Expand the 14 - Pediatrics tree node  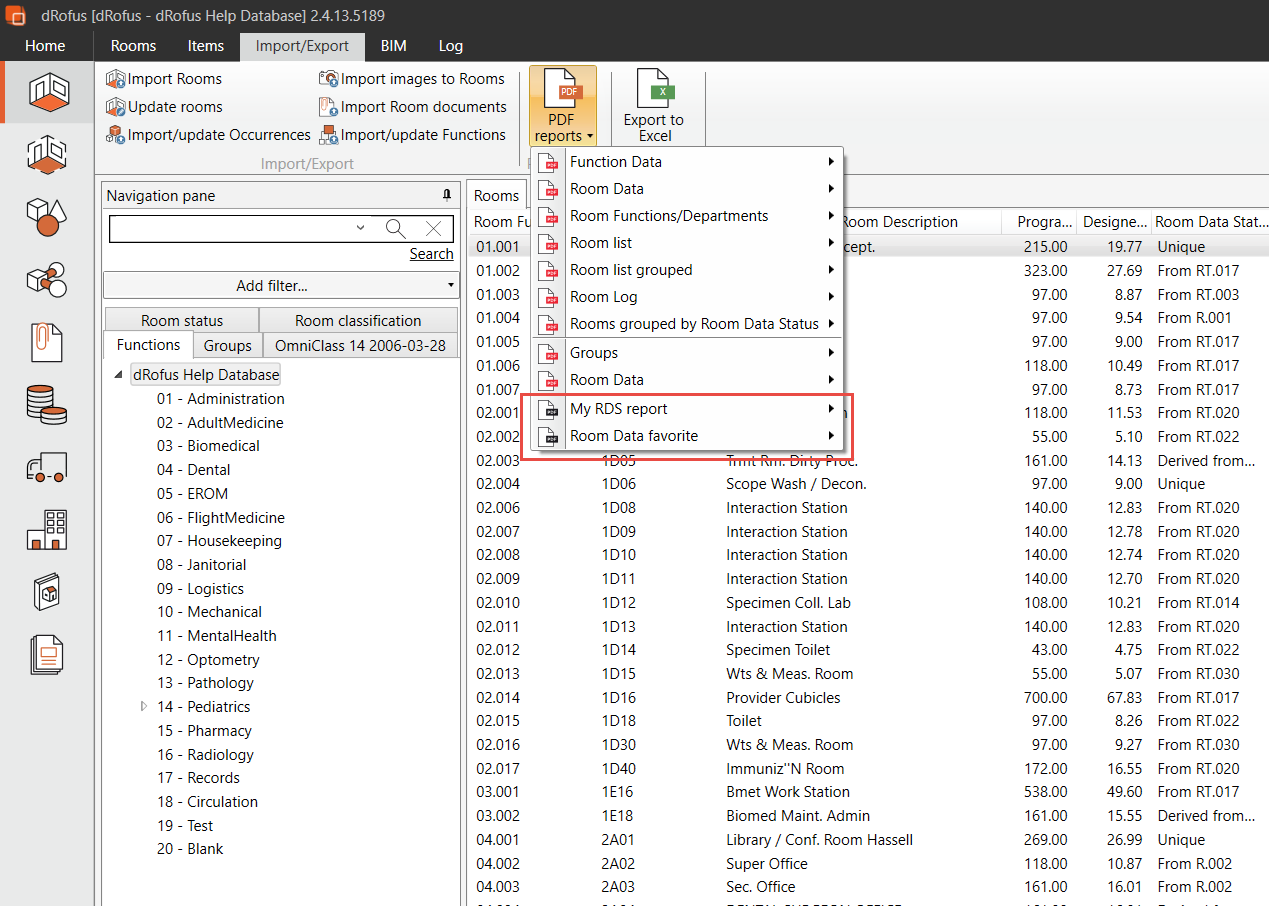pyautogui.click(x=142, y=707)
